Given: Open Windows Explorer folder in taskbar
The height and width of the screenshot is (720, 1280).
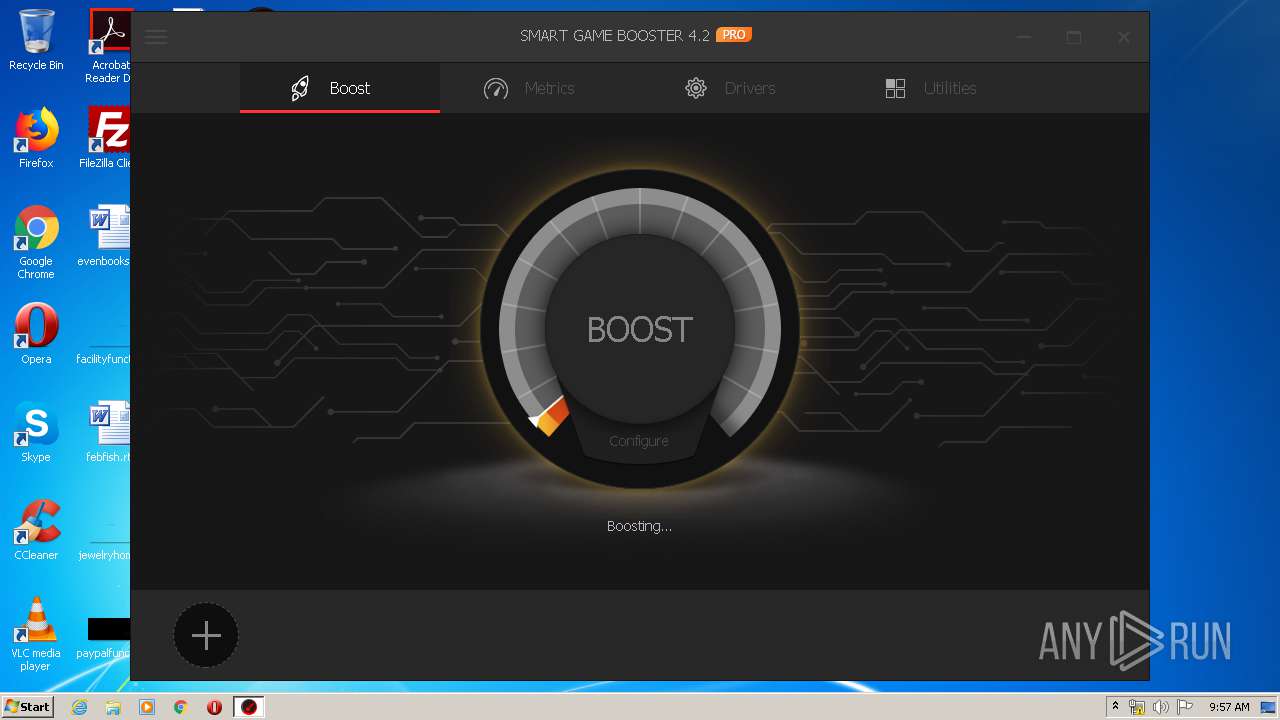Looking at the screenshot, I should (x=113, y=707).
